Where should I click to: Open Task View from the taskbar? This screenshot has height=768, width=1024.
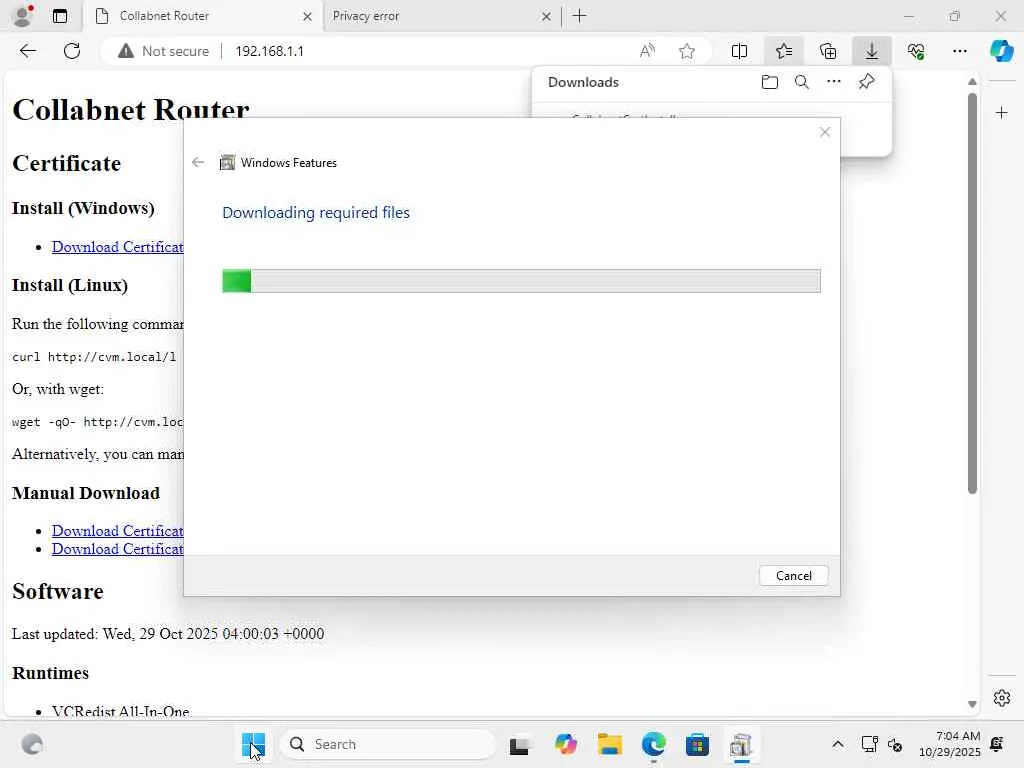[519, 744]
